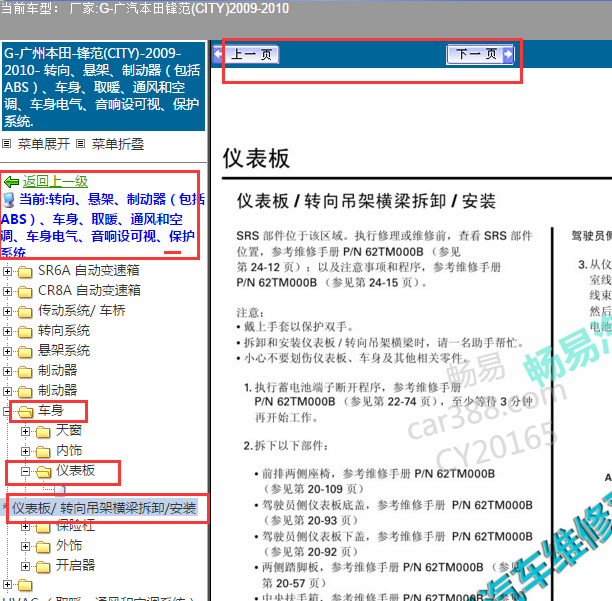Viewport: 612px width, 601px height.
Task: Go to previous page with 上一页 button
Action: [x=247, y=55]
